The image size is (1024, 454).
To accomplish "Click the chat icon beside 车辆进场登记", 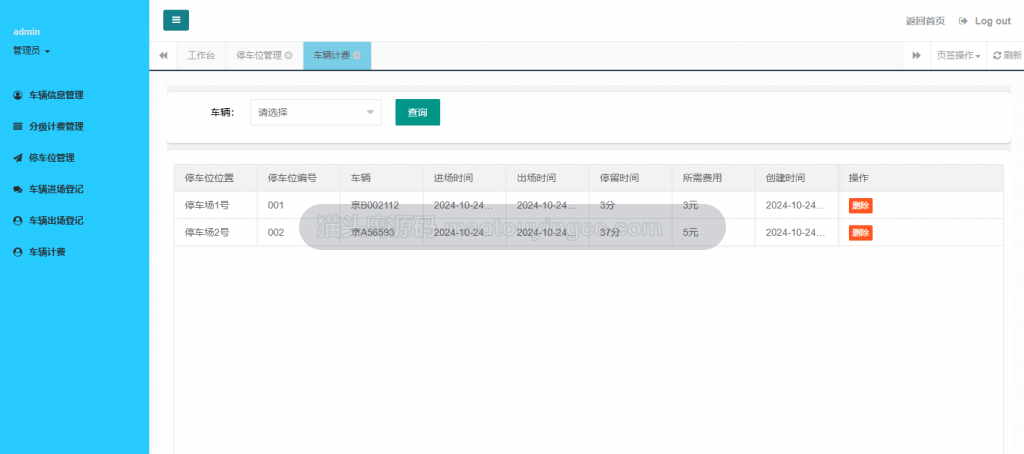I will 18,189.
